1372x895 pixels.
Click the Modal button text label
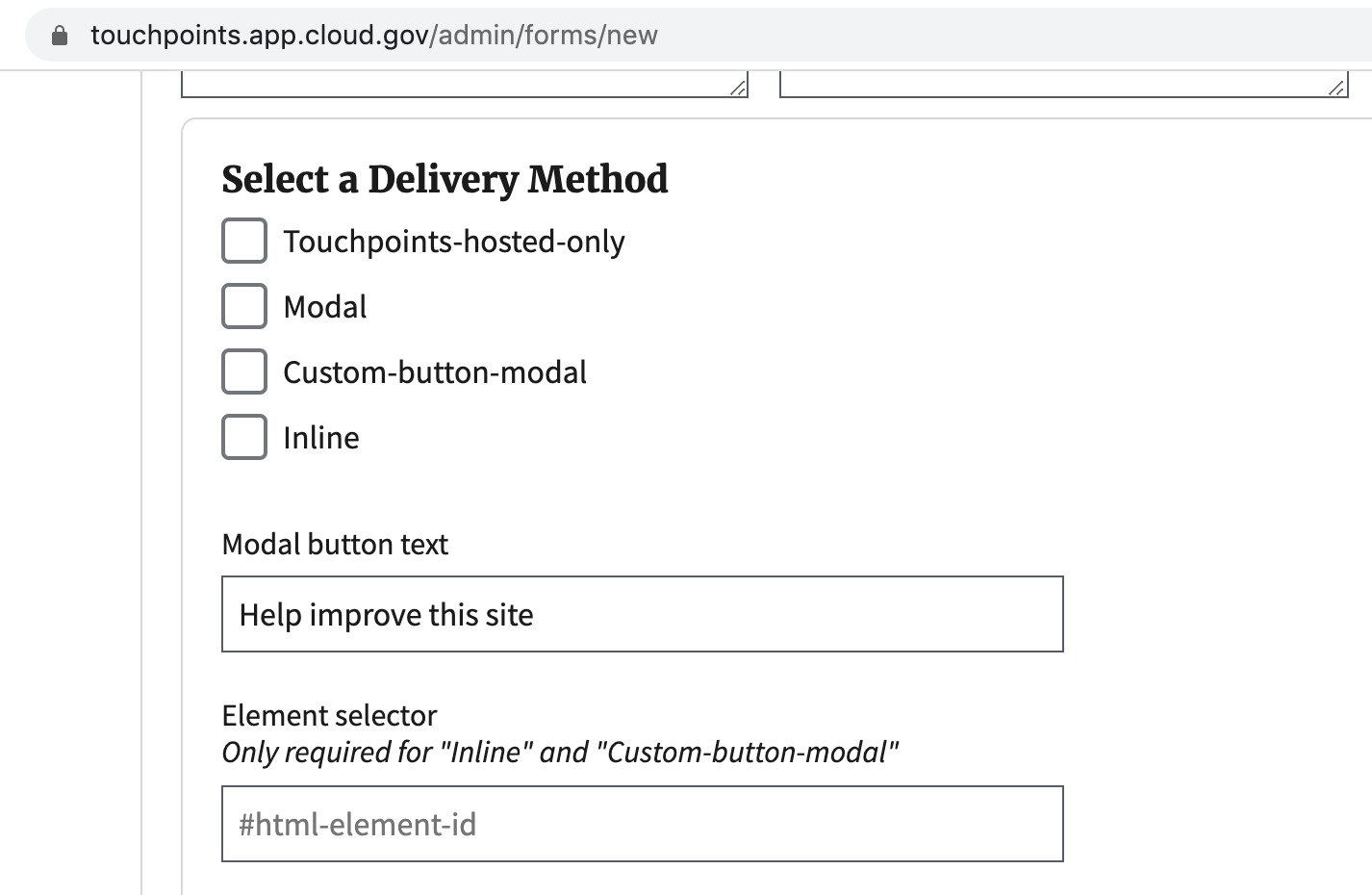(335, 545)
